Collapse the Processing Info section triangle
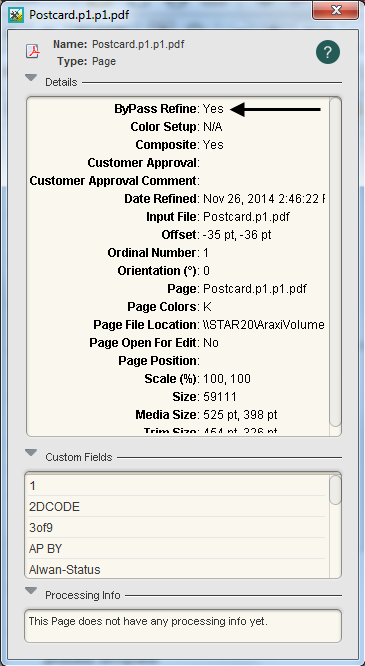365x666 pixels. point(31,591)
